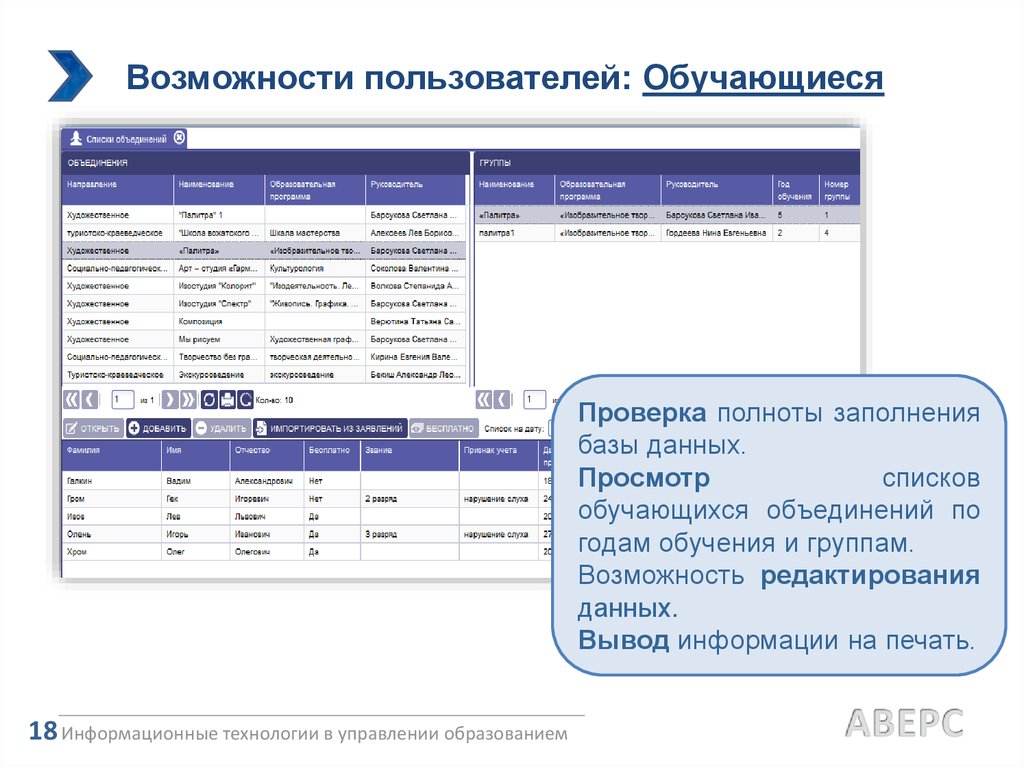
Task: Go to previous page in Объединения pager
Action: pos(90,400)
